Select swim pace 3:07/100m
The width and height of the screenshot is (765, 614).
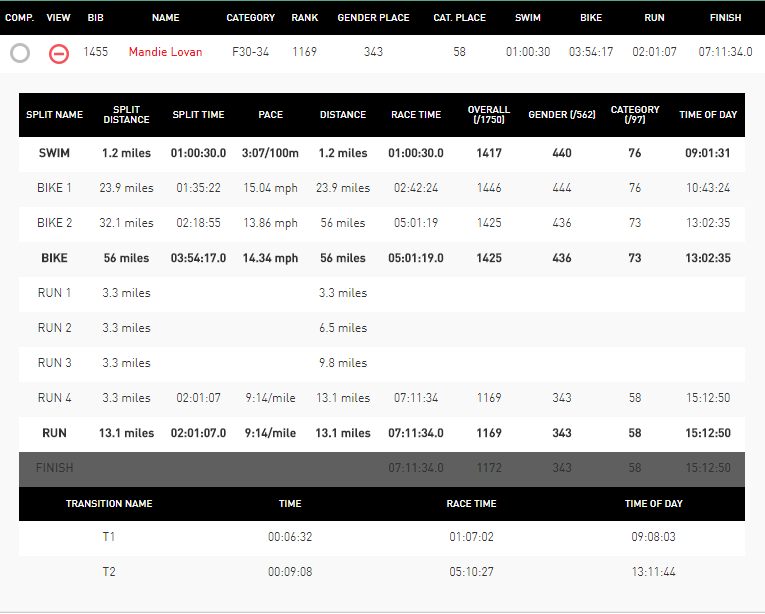[270, 153]
